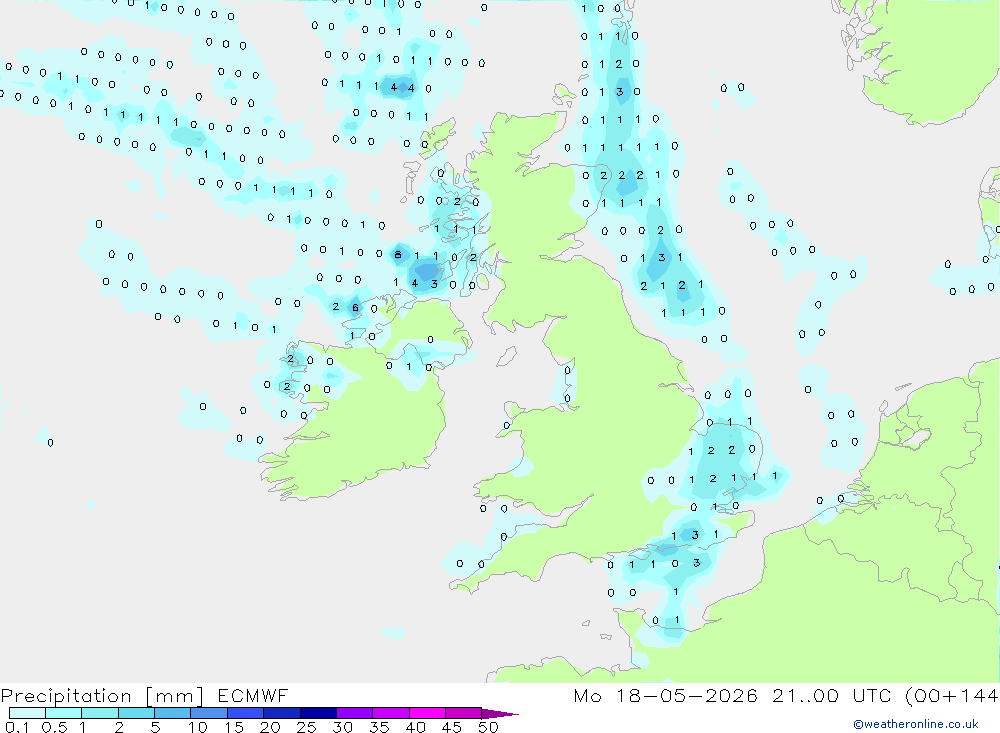Pick the 15–20 mm legend color swatch

(245, 713)
